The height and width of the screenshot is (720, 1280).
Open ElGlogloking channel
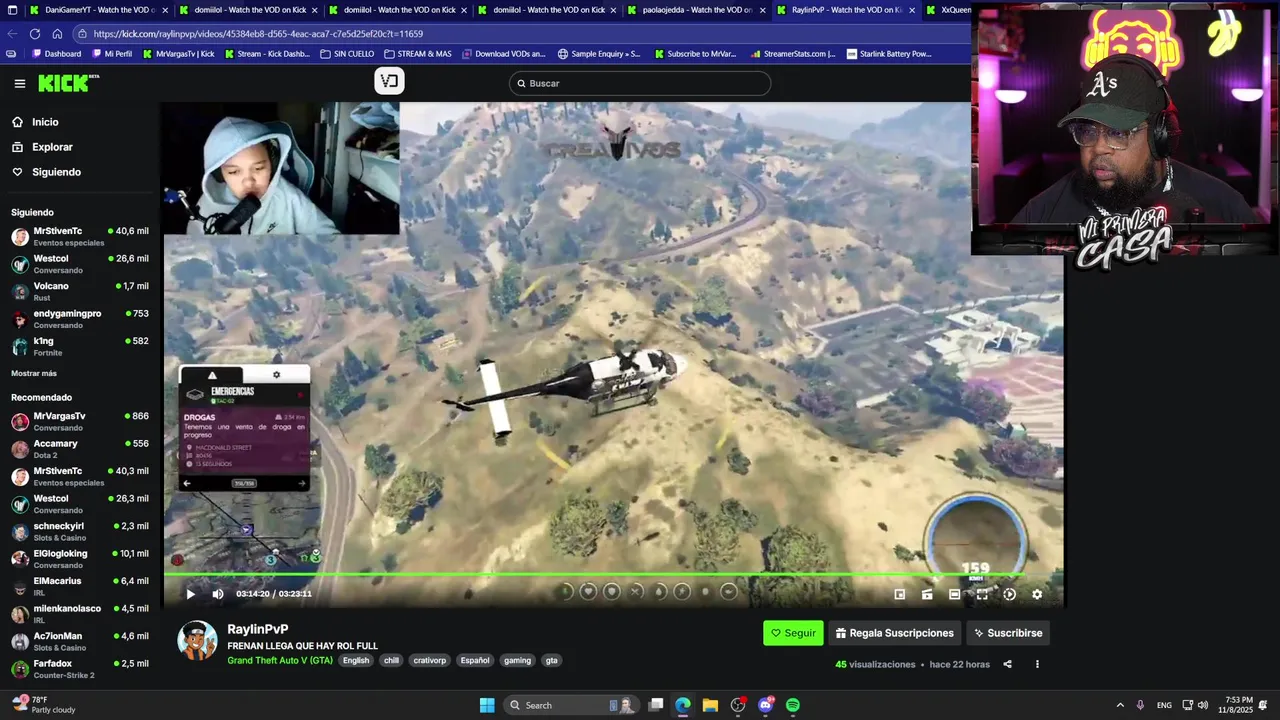point(80,559)
